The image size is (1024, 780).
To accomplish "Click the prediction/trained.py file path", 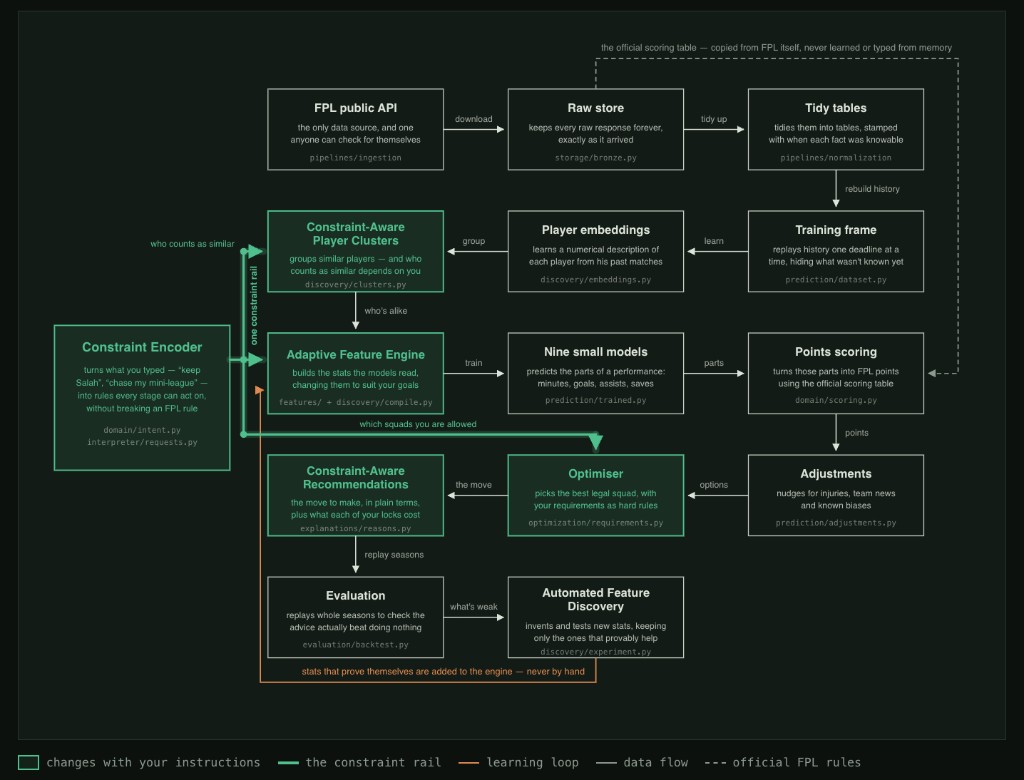I will pyautogui.click(x=596, y=400).
